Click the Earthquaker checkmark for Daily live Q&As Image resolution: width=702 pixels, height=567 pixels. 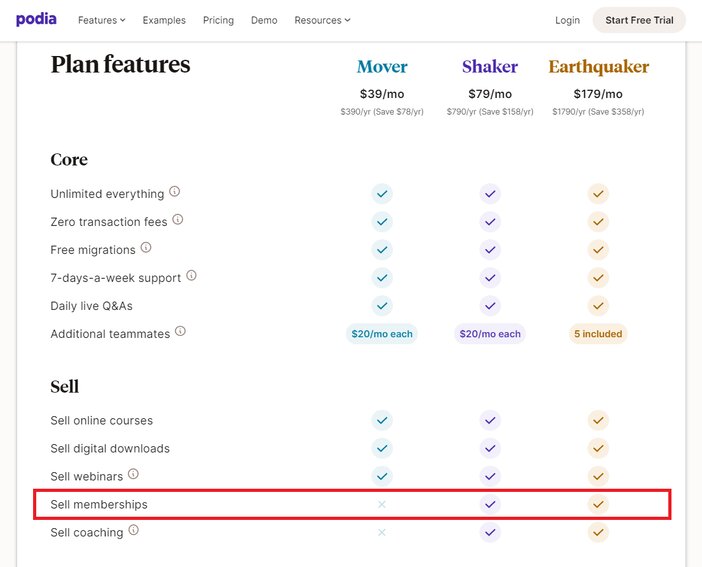[x=598, y=306]
